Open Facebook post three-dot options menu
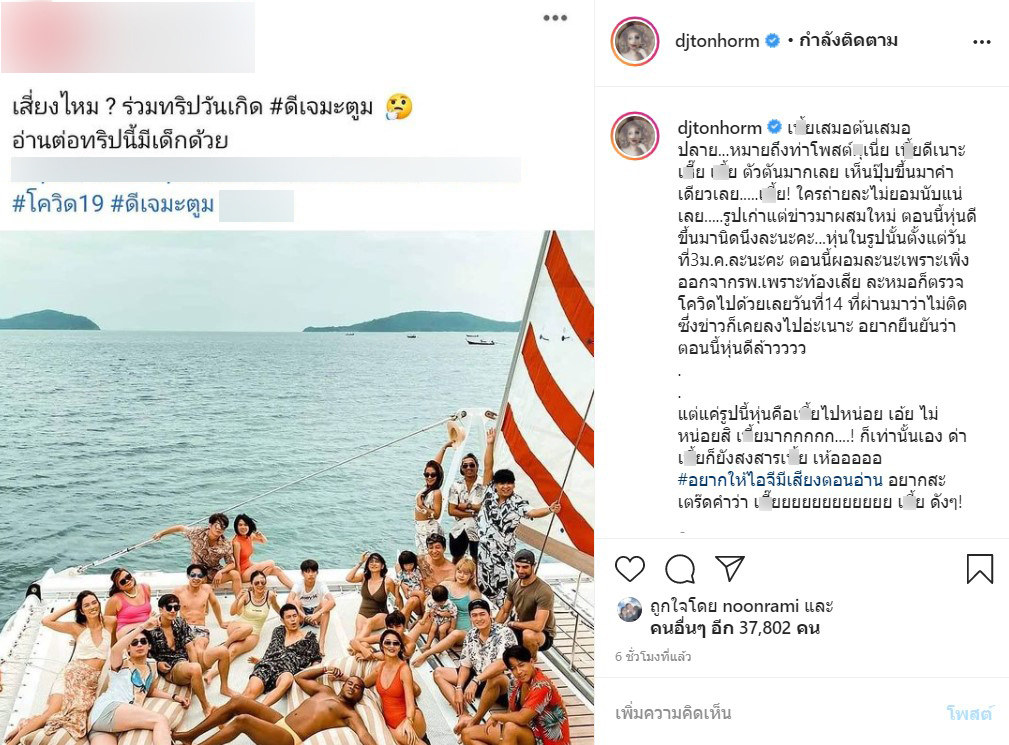The height and width of the screenshot is (745, 1009). pos(555,18)
